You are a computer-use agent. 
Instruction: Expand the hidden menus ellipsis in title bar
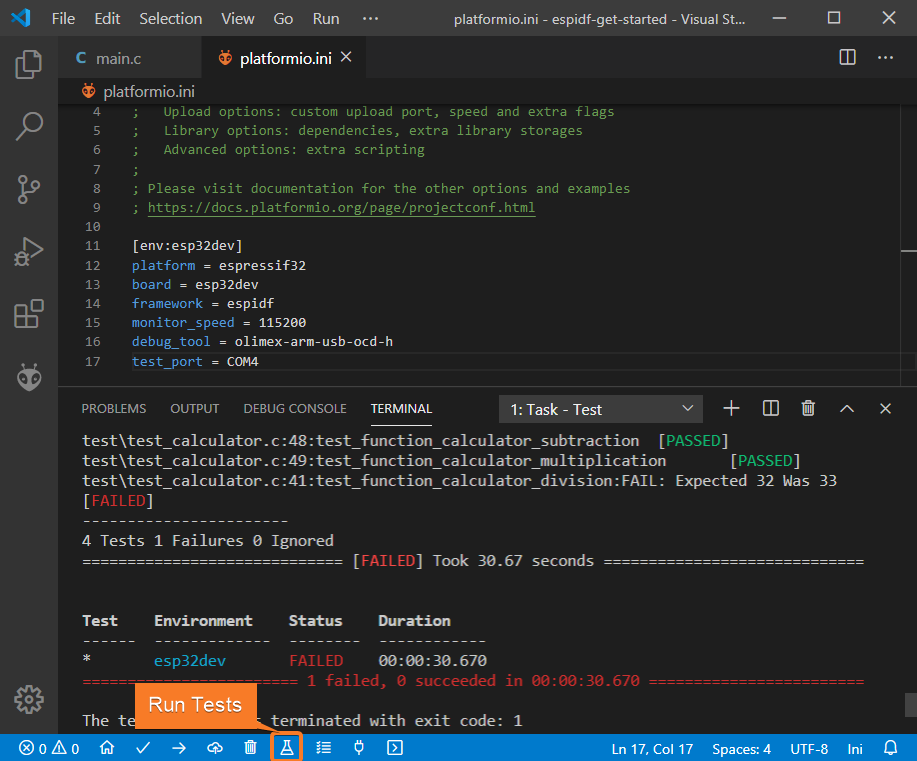click(x=370, y=19)
